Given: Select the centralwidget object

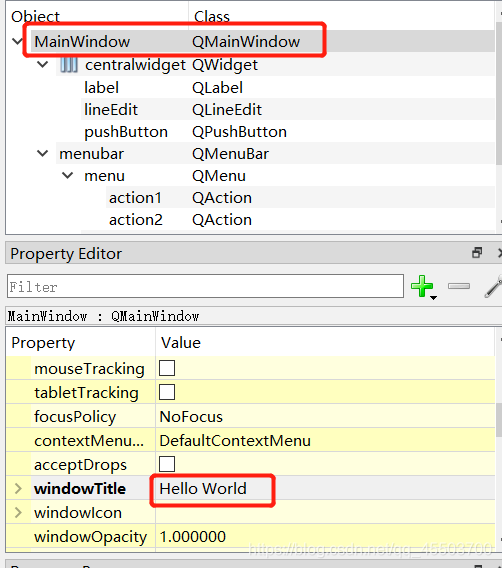Looking at the screenshot, I should pos(135,65).
